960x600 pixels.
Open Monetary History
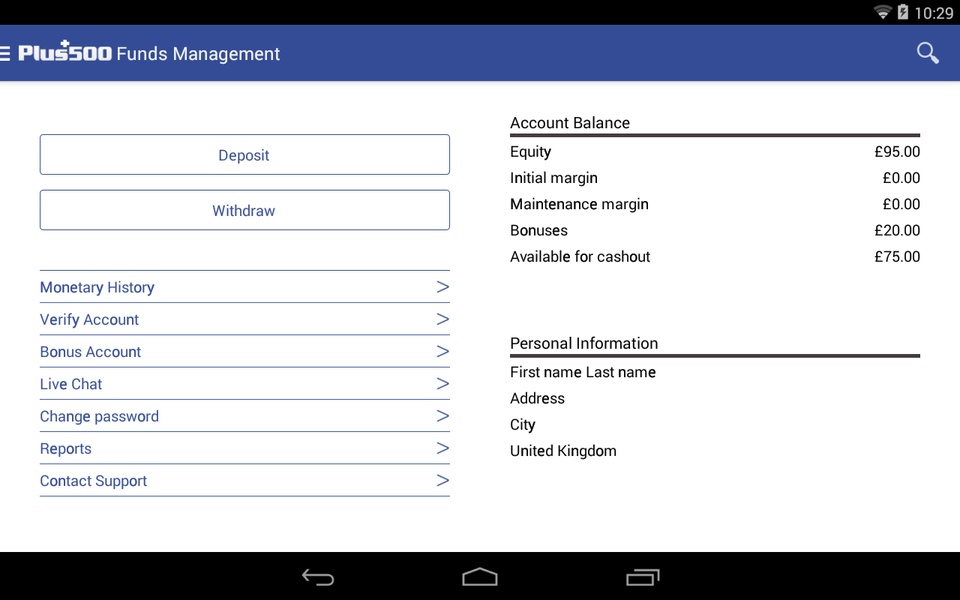[245, 287]
